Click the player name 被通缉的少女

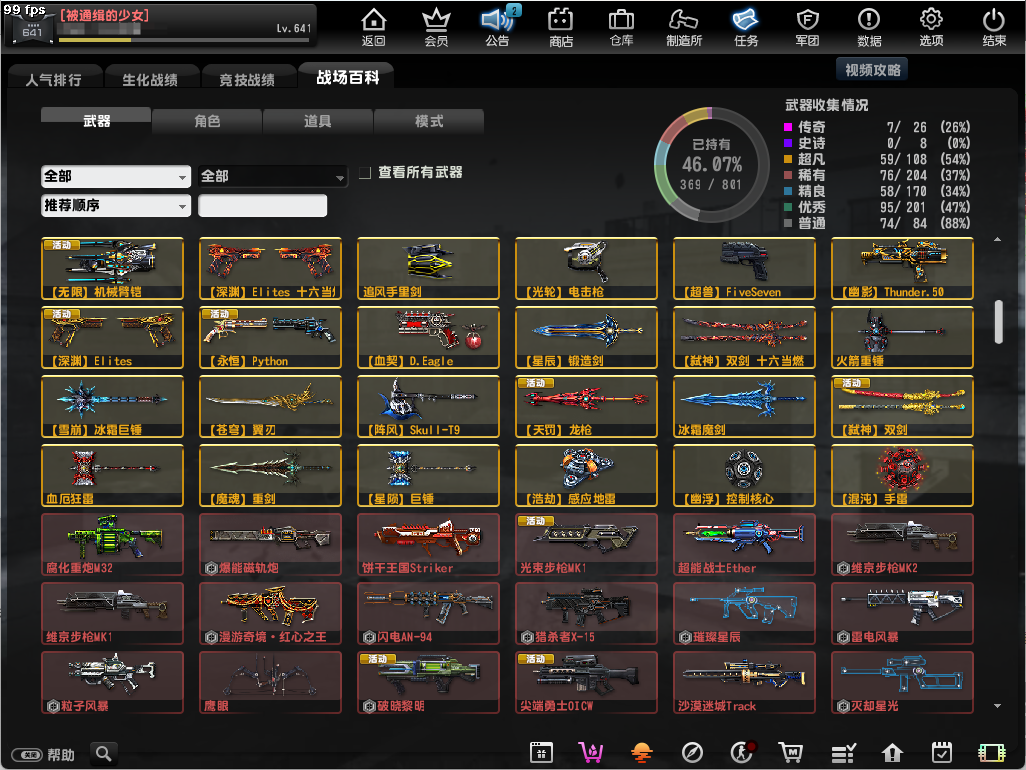105,15
